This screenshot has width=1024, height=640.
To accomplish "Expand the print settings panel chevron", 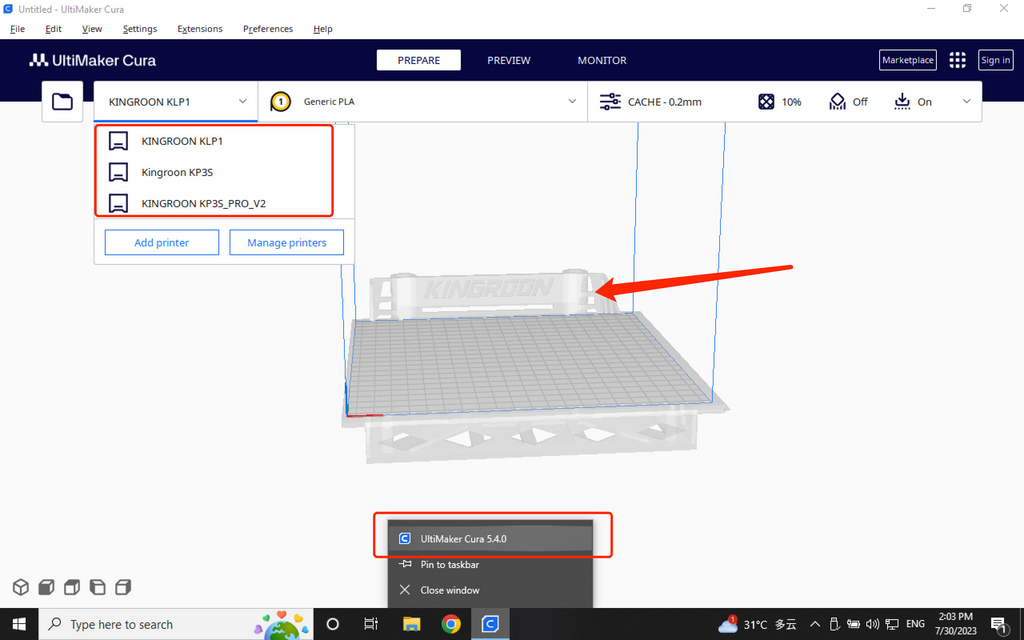I will coord(966,101).
